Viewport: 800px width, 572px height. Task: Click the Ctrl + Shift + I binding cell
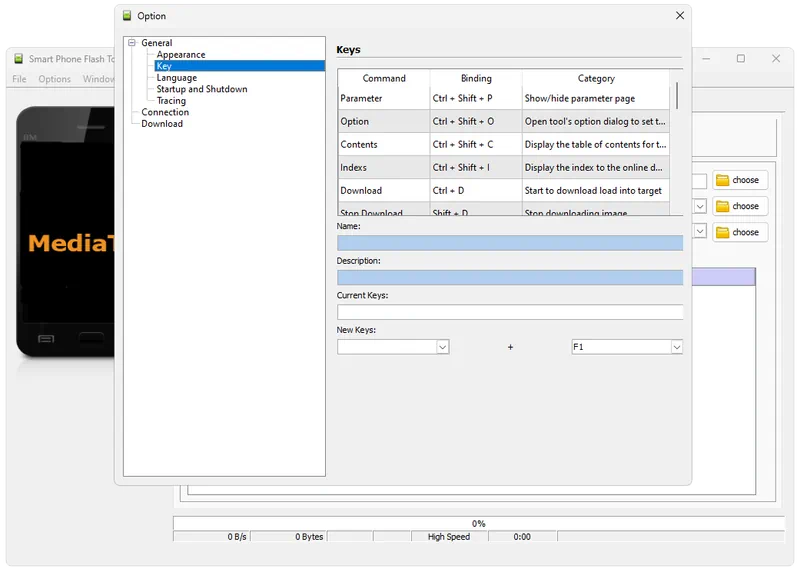click(x=476, y=167)
